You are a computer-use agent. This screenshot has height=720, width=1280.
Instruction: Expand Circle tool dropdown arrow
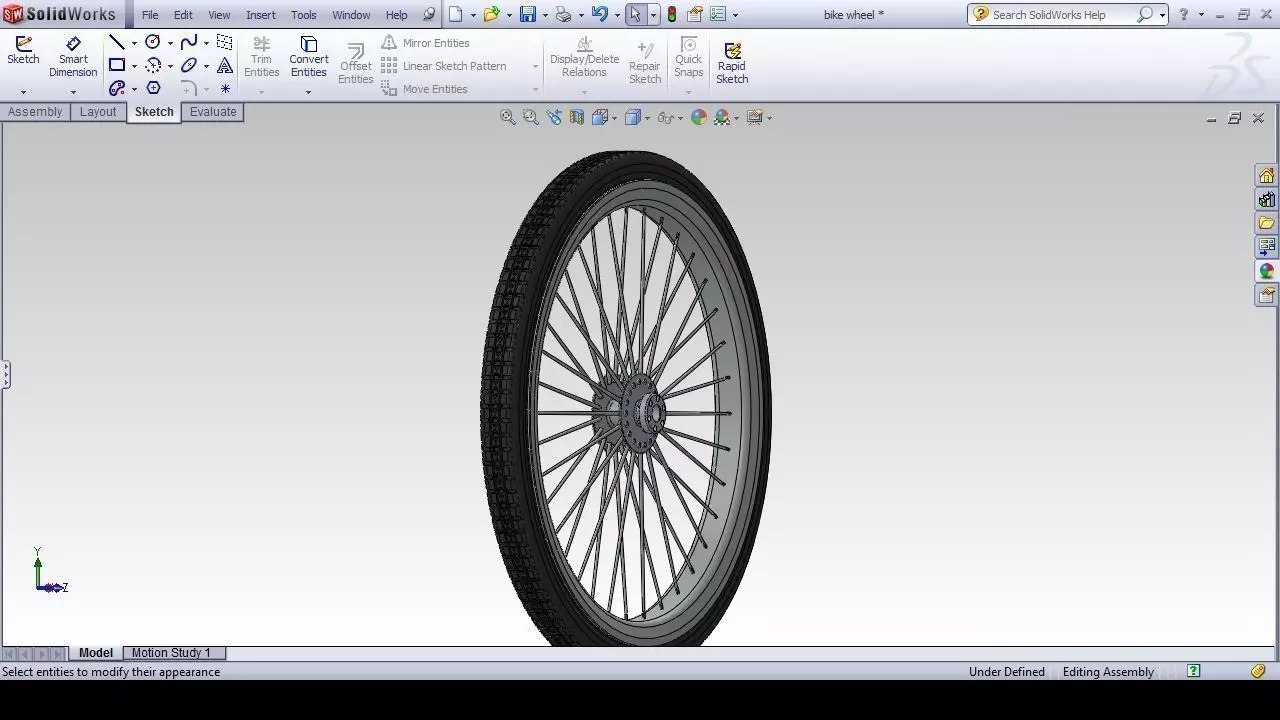tap(170, 43)
